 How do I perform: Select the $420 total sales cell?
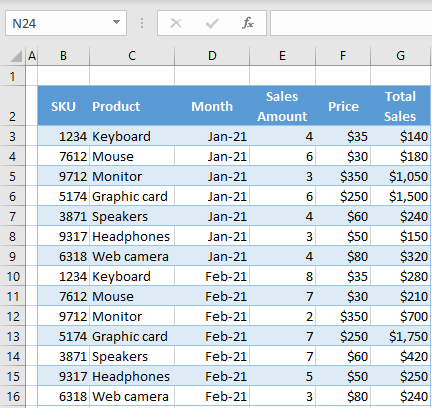400,356
